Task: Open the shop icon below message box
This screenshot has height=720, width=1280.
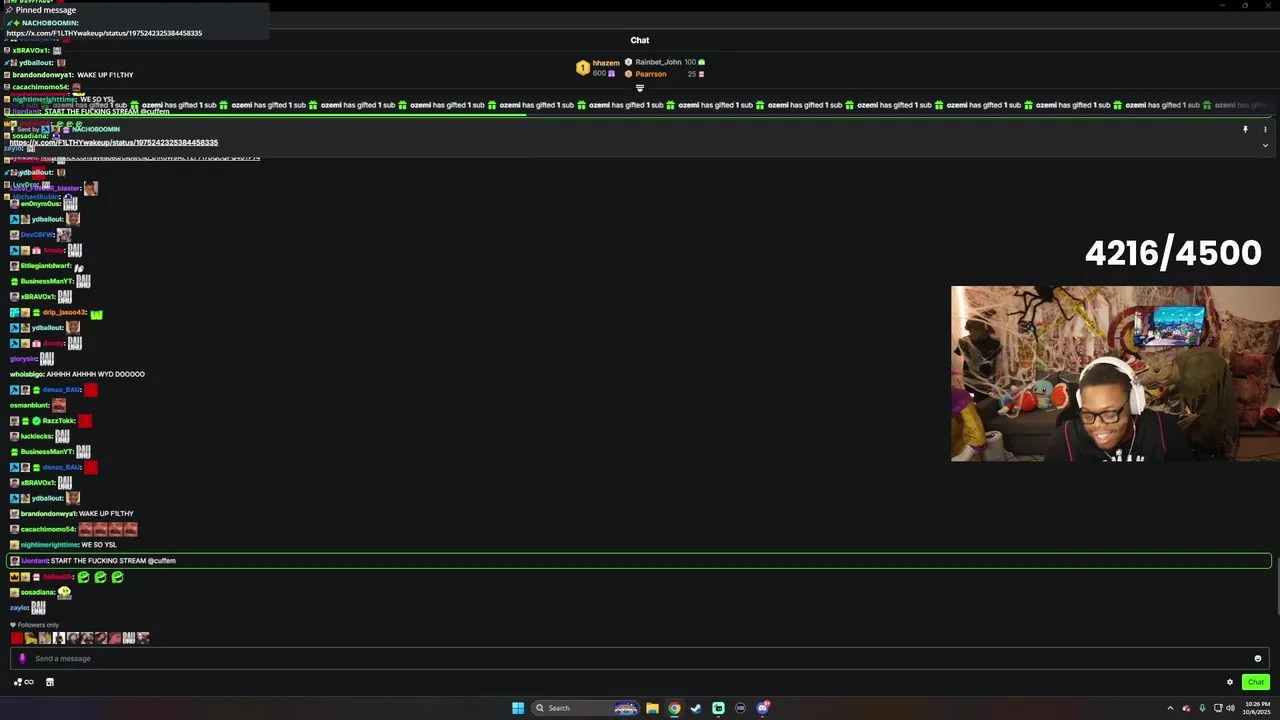Action: (x=50, y=682)
